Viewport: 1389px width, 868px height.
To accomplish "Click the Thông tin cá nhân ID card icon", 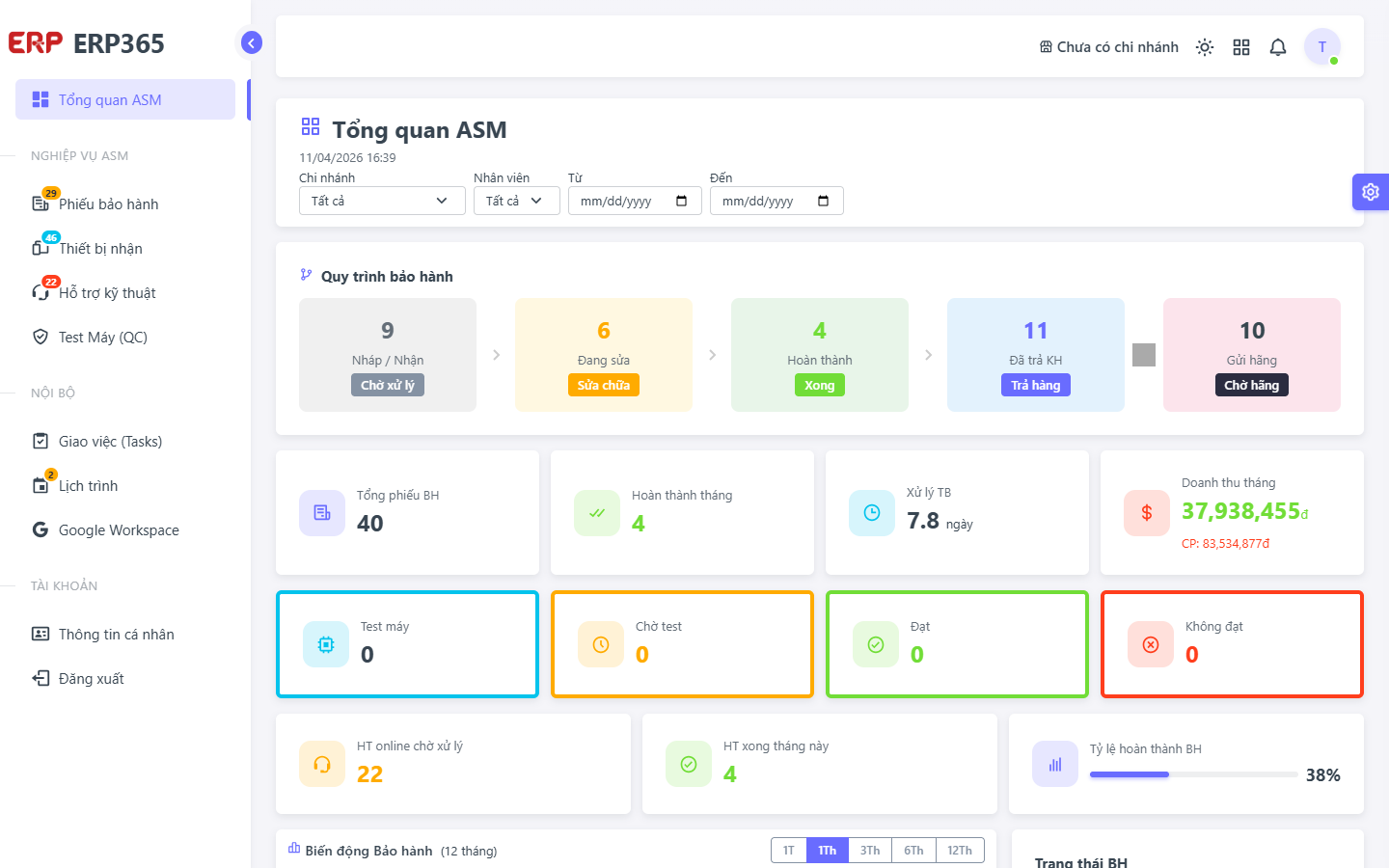I will [x=41, y=634].
